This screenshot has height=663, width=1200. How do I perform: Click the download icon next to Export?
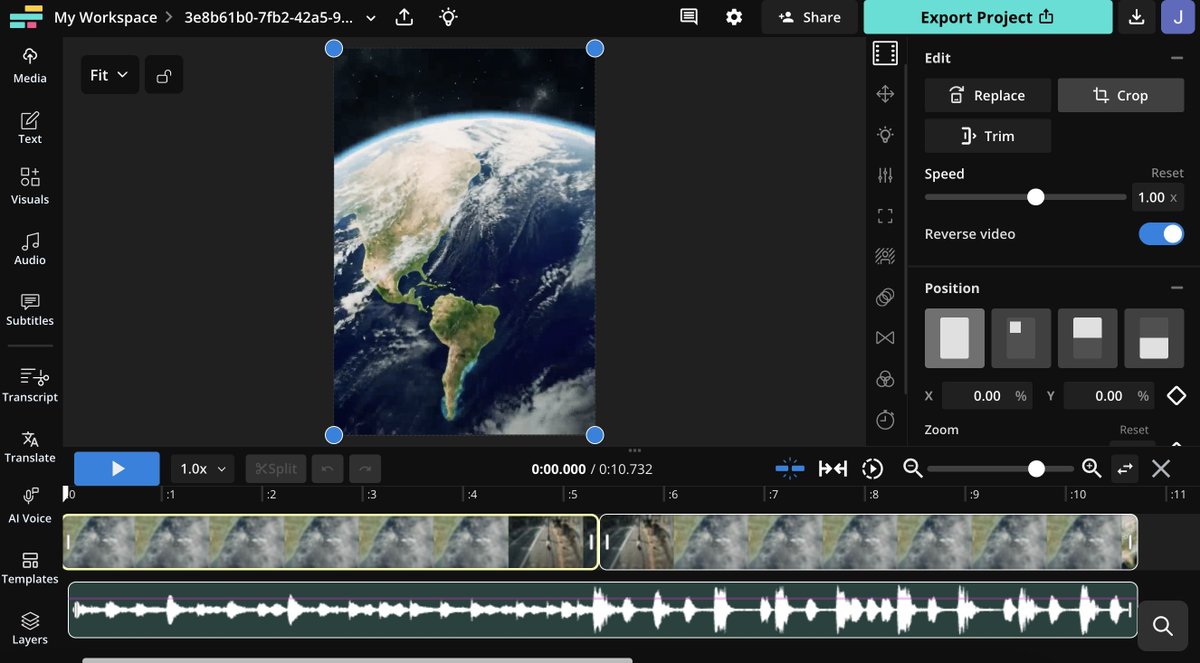pos(1136,17)
